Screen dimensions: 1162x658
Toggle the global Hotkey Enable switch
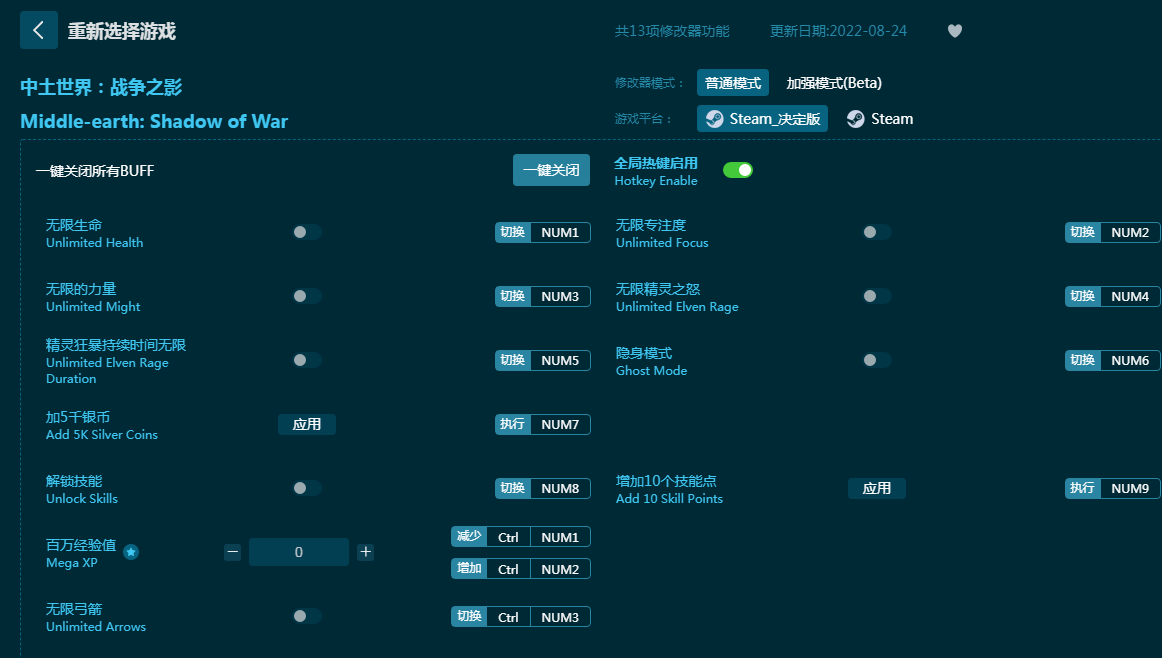point(738,170)
